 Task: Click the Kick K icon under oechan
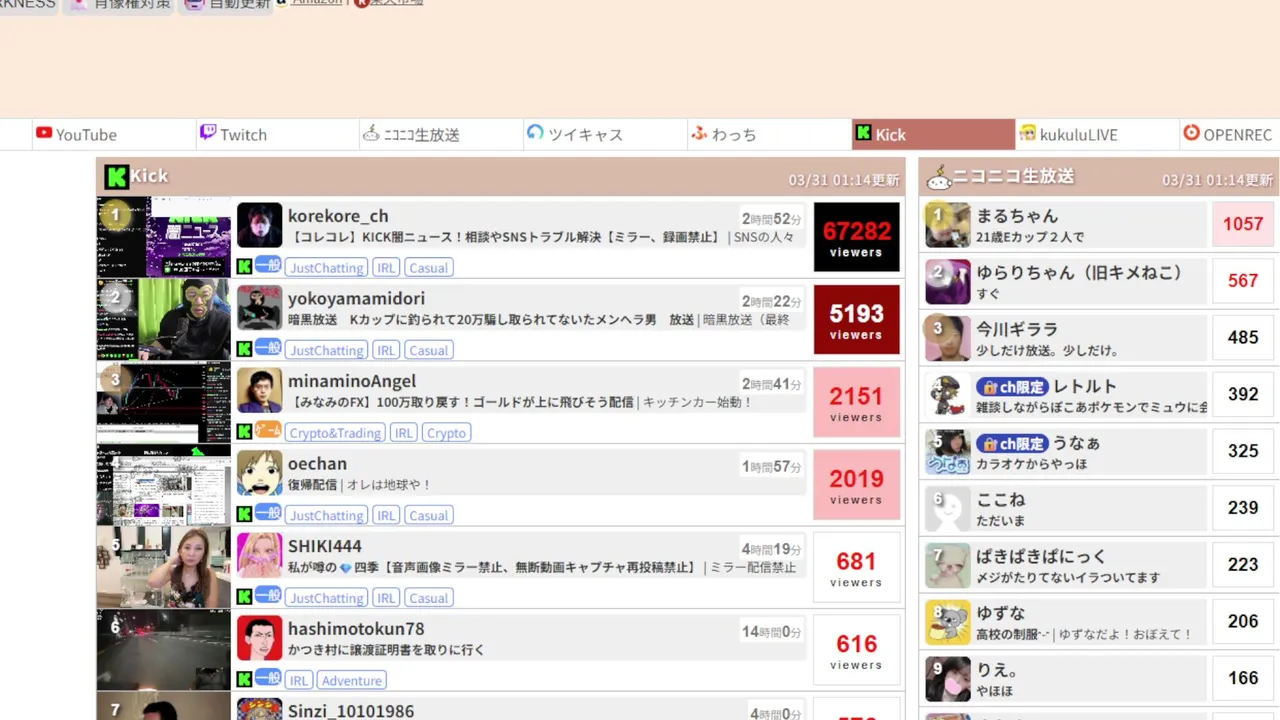(x=244, y=514)
